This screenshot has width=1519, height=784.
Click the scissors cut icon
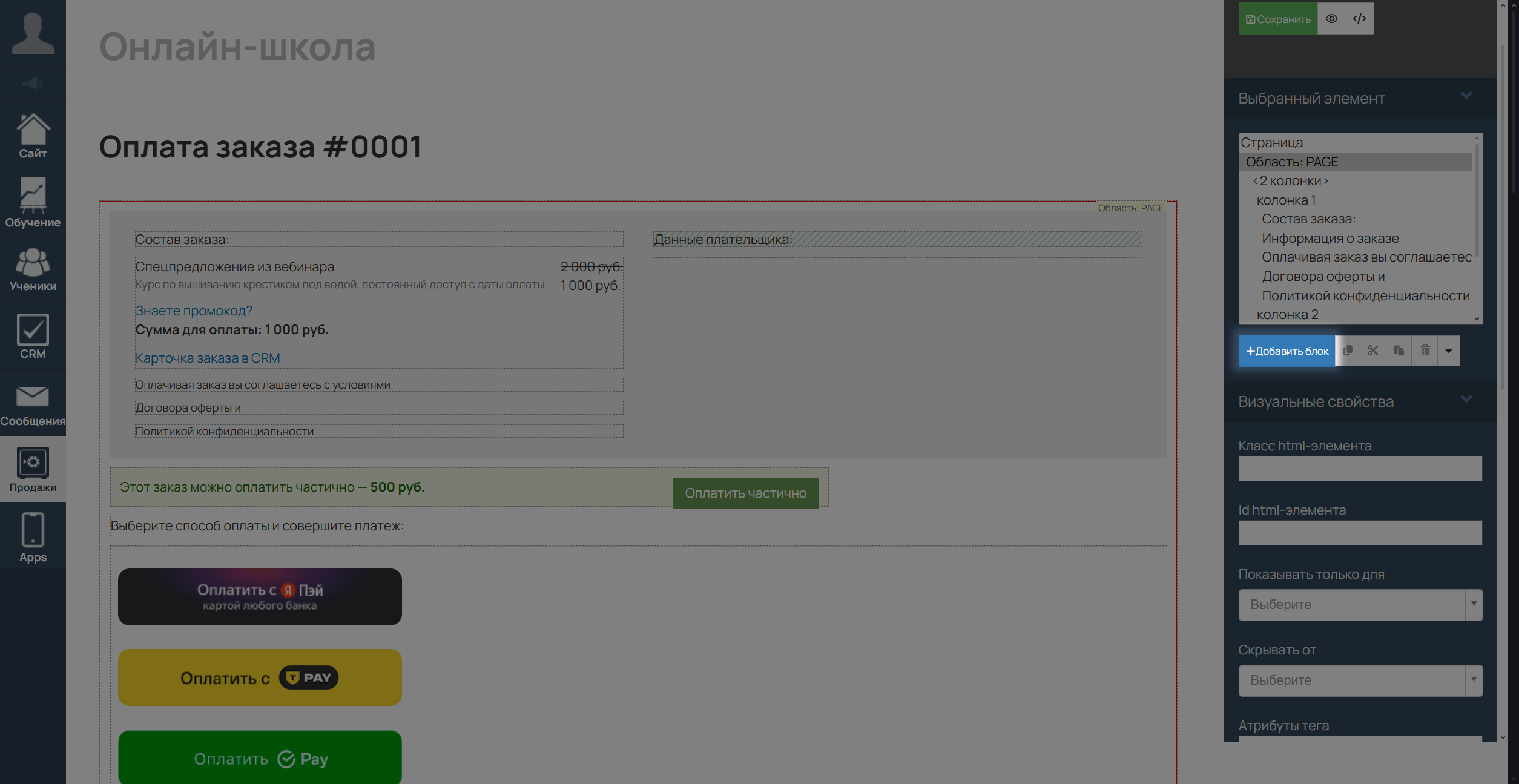click(1373, 351)
